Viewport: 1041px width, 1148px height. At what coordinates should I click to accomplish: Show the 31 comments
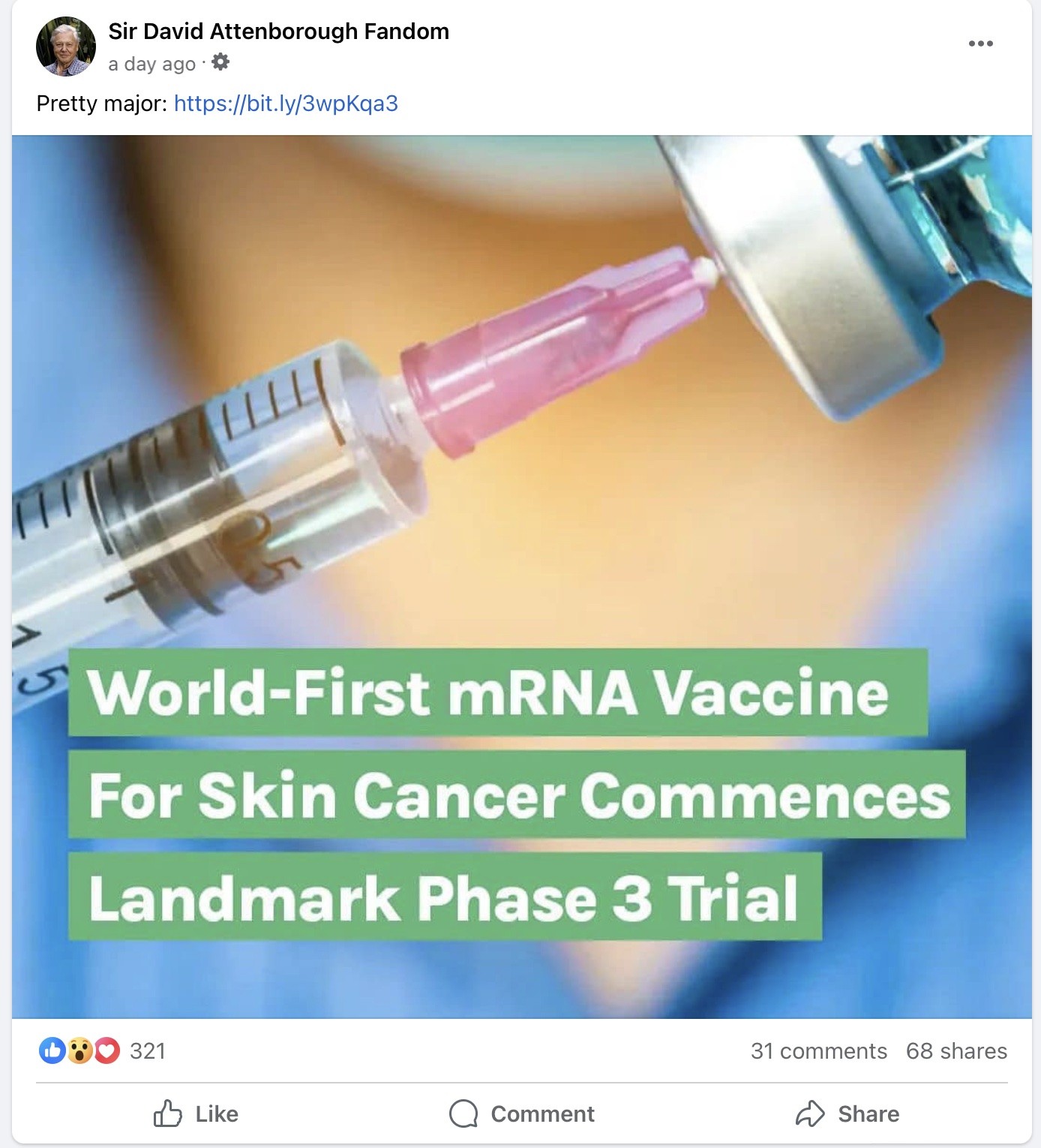(819, 1051)
